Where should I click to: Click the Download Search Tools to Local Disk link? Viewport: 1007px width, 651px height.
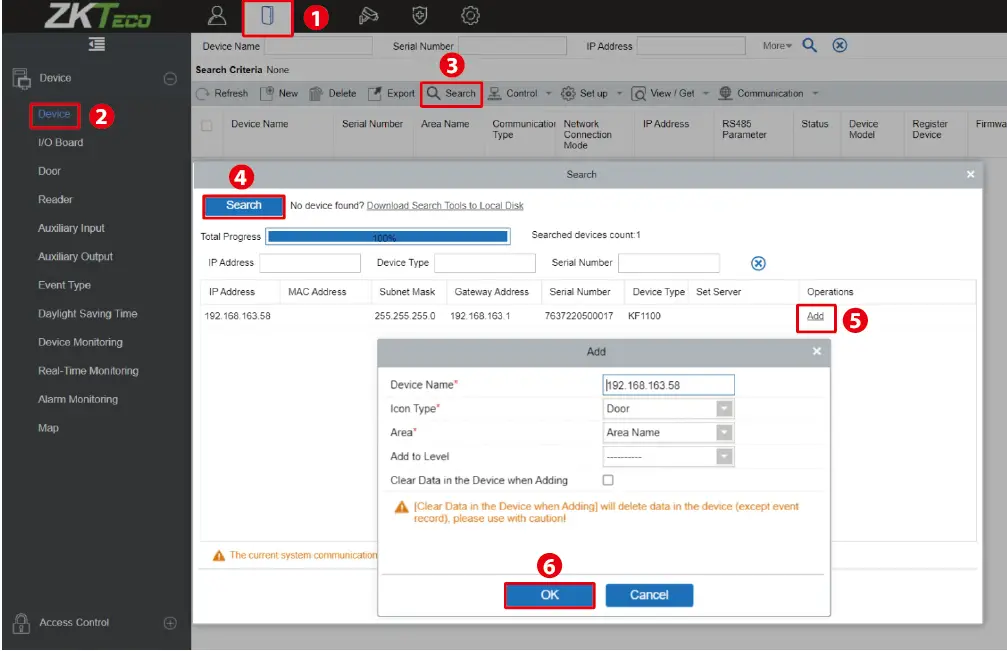[445, 206]
